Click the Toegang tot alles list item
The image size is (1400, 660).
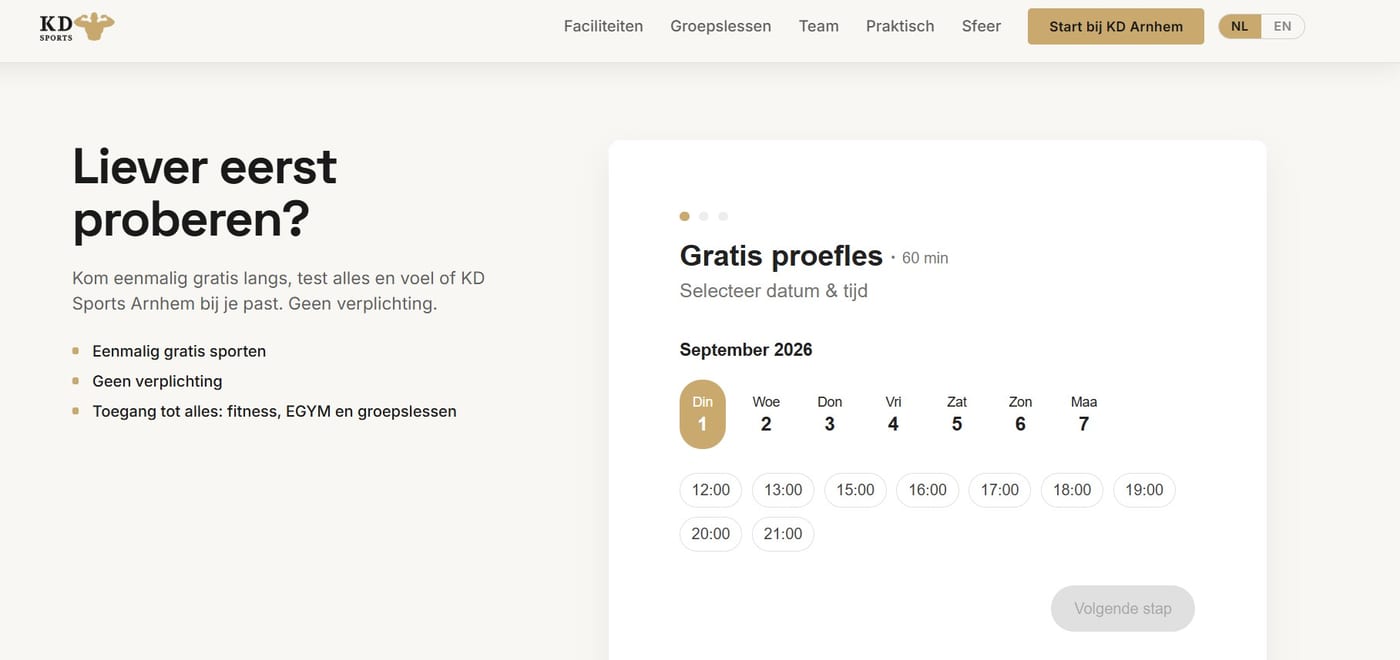tap(274, 411)
